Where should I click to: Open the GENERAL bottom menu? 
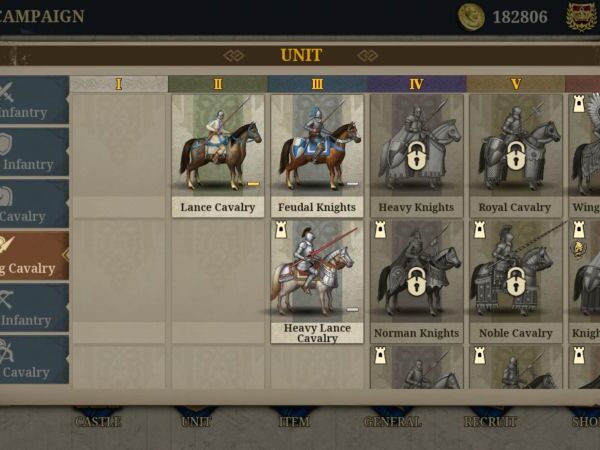(x=393, y=421)
